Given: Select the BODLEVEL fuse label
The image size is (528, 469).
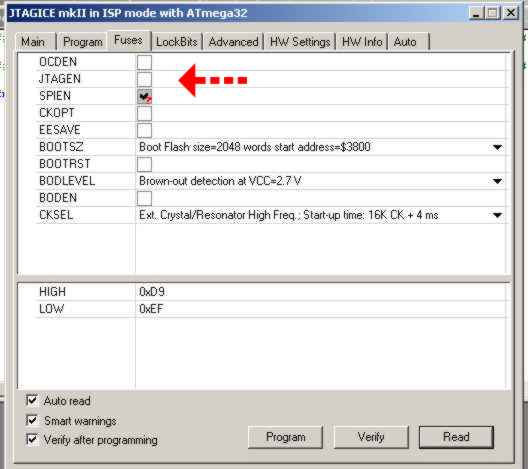Looking at the screenshot, I should [x=67, y=181].
